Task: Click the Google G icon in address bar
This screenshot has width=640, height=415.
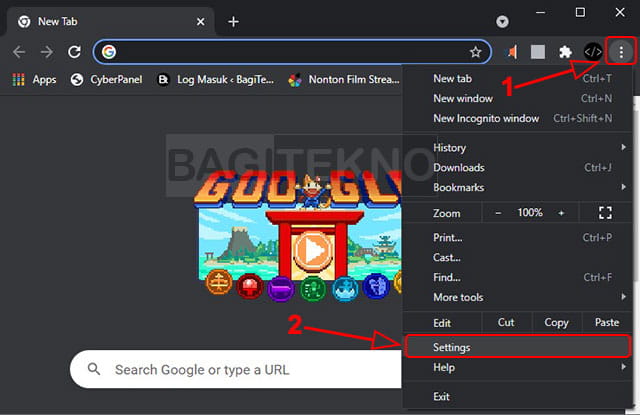Action: tap(109, 52)
